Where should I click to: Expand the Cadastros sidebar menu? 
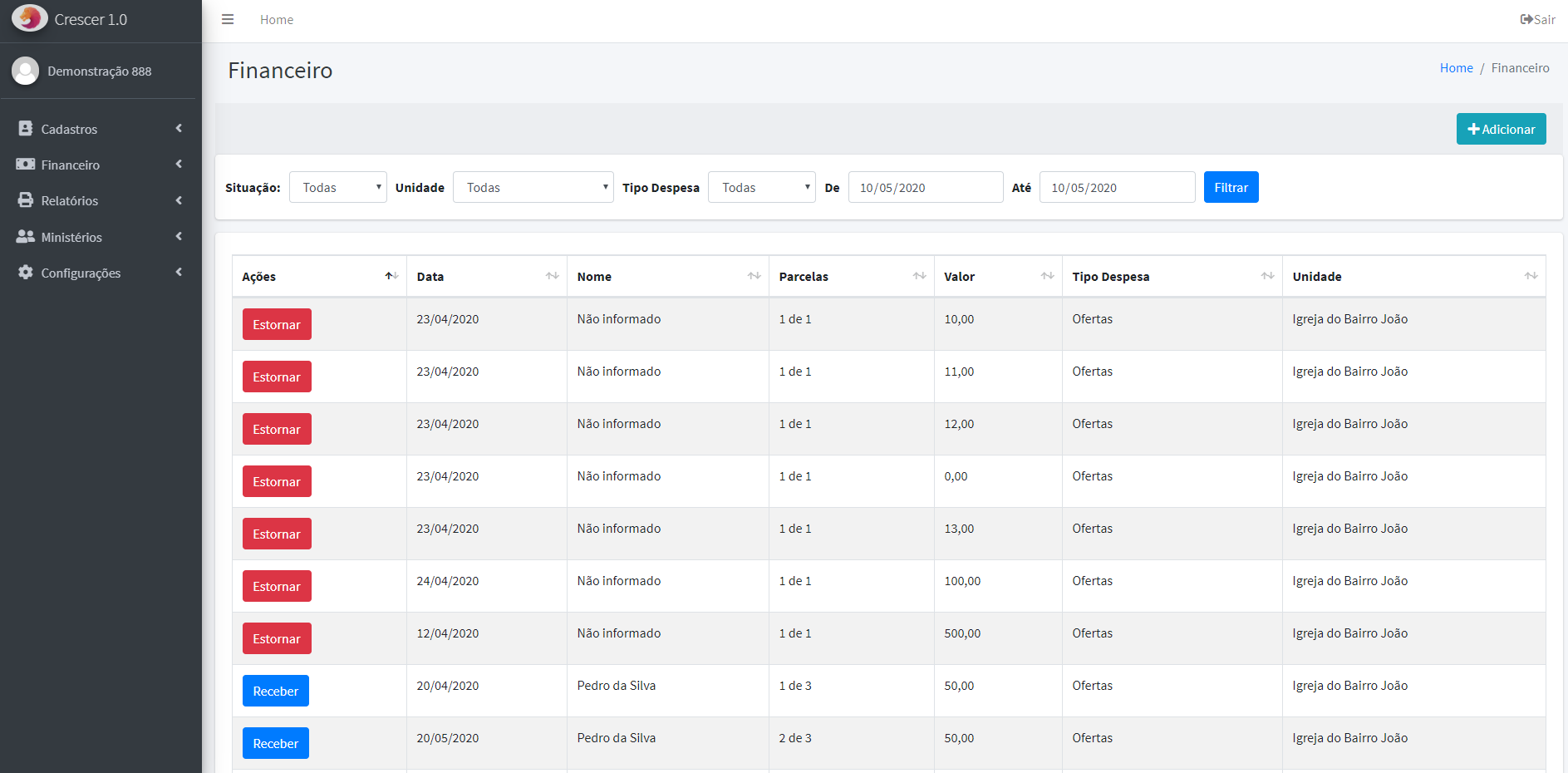(100, 129)
